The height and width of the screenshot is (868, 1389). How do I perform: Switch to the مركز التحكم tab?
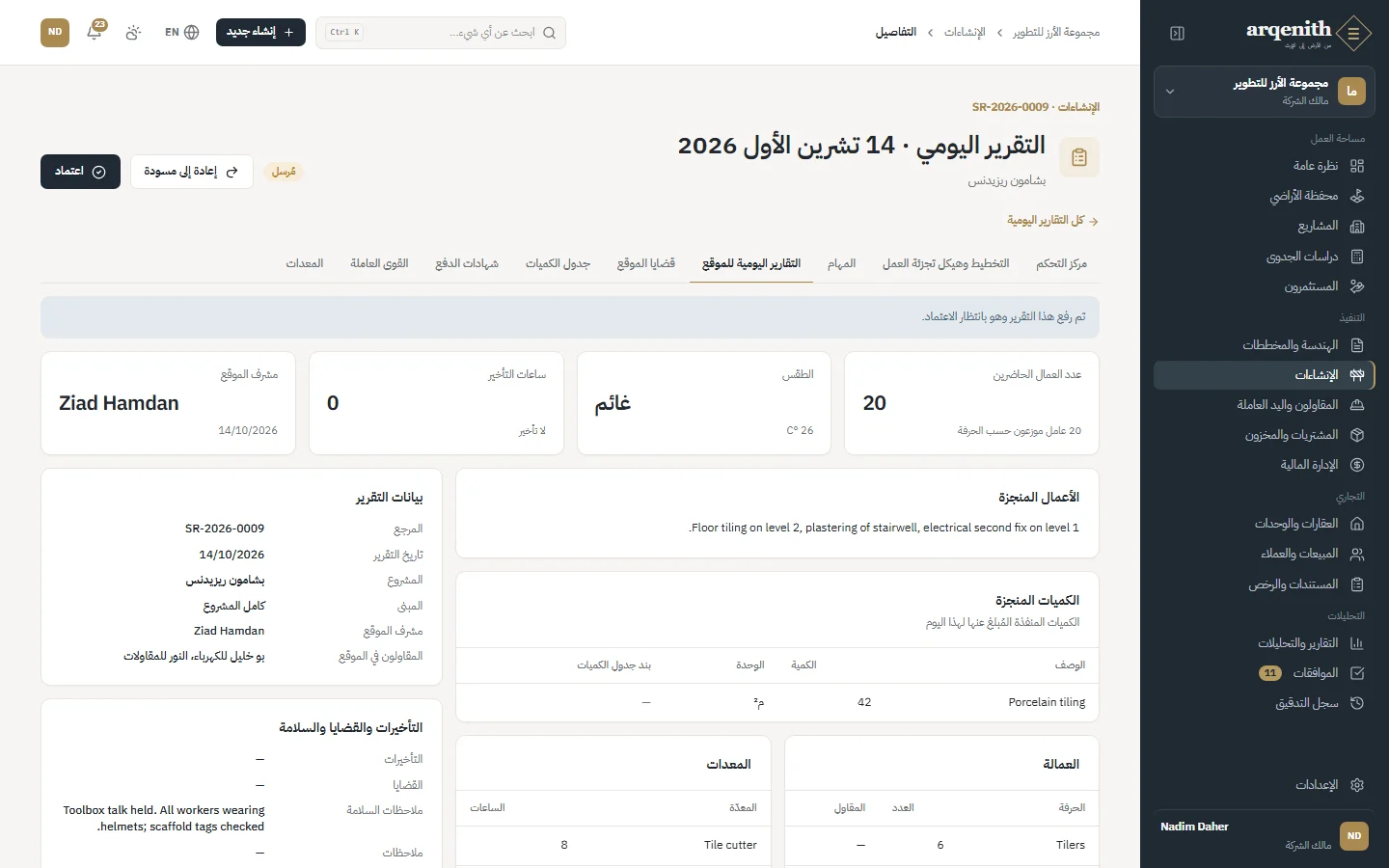coord(1061,264)
